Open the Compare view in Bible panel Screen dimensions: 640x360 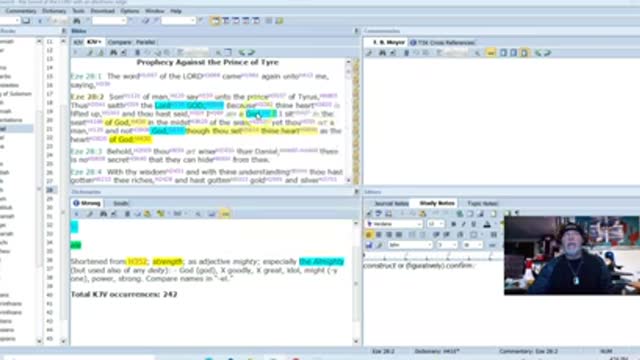point(119,42)
